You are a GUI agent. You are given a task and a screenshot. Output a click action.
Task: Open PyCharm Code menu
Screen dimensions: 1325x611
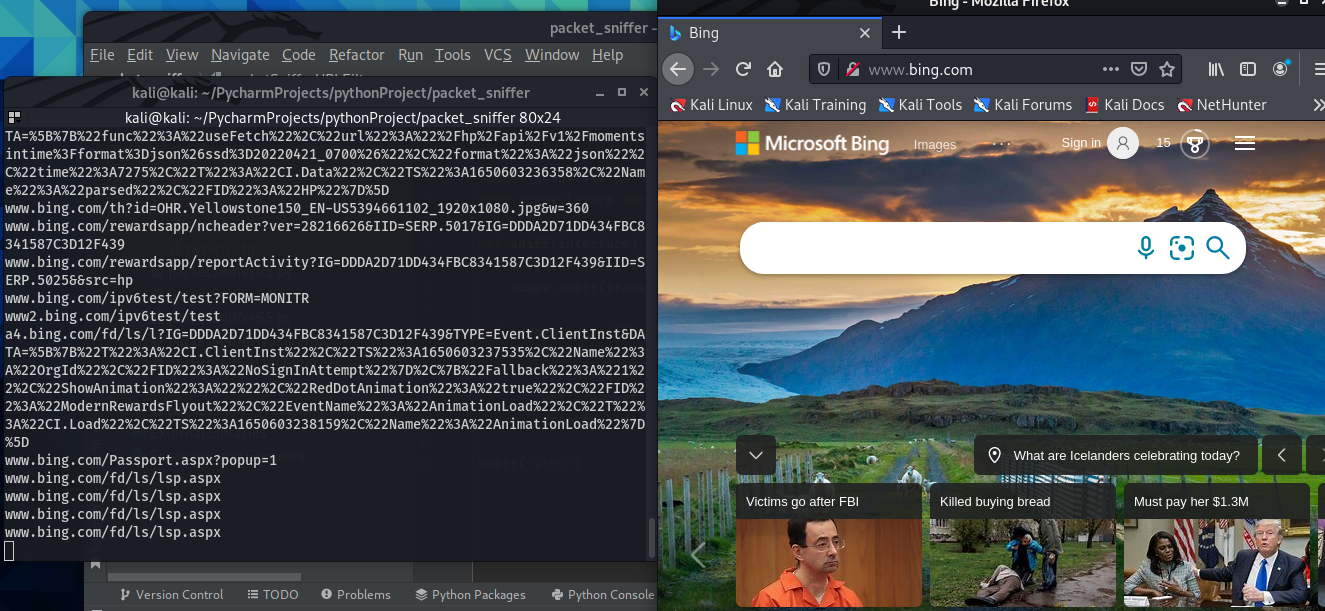(x=299, y=55)
